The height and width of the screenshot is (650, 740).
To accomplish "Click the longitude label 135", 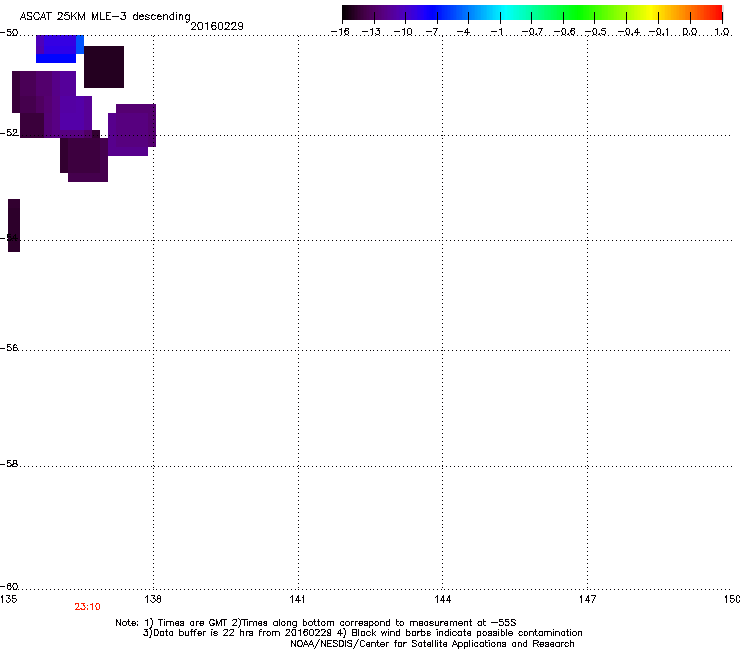I will pos(8,599).
